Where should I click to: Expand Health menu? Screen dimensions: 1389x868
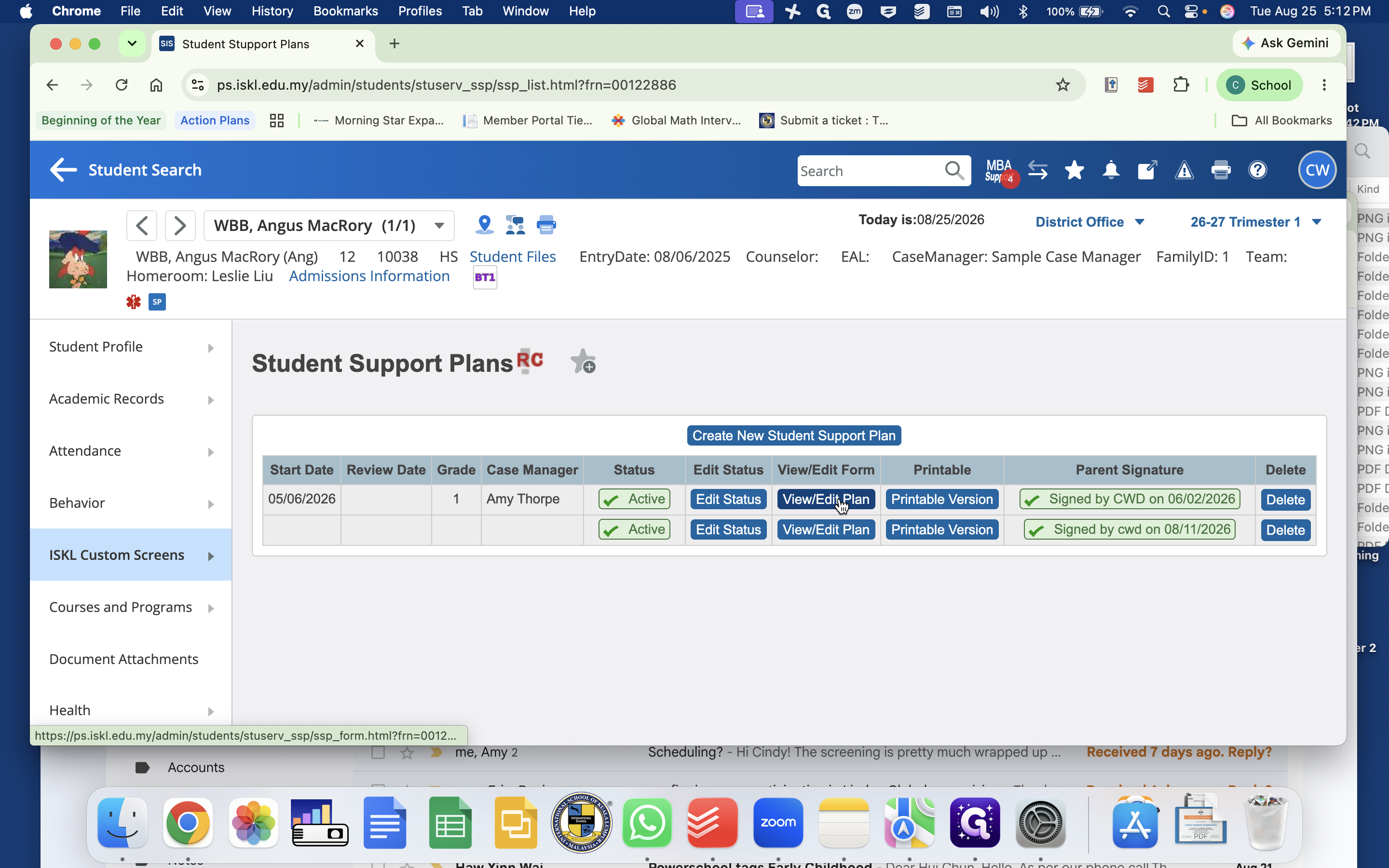coord(131,711)
